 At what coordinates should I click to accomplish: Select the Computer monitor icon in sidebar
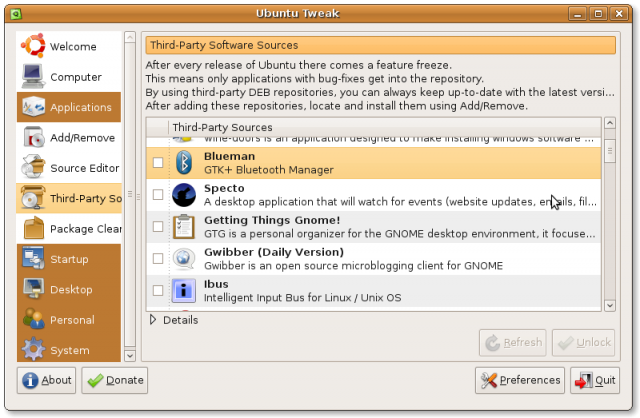pyautogui.click(x=33, y=76)
